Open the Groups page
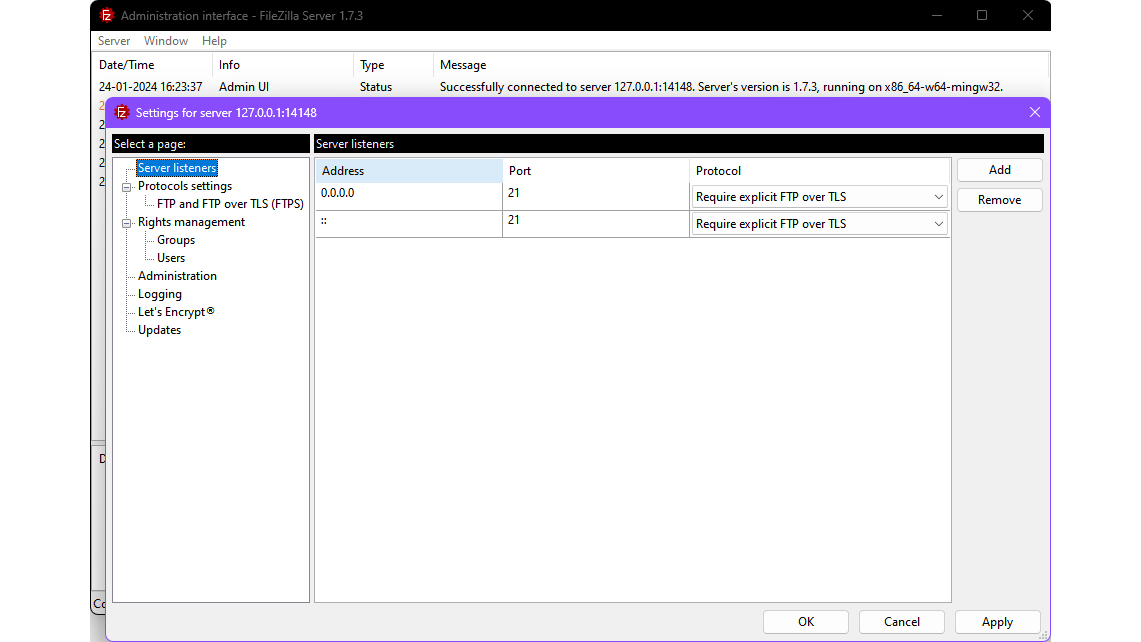 pyautogui.click(x=176, y=240)
